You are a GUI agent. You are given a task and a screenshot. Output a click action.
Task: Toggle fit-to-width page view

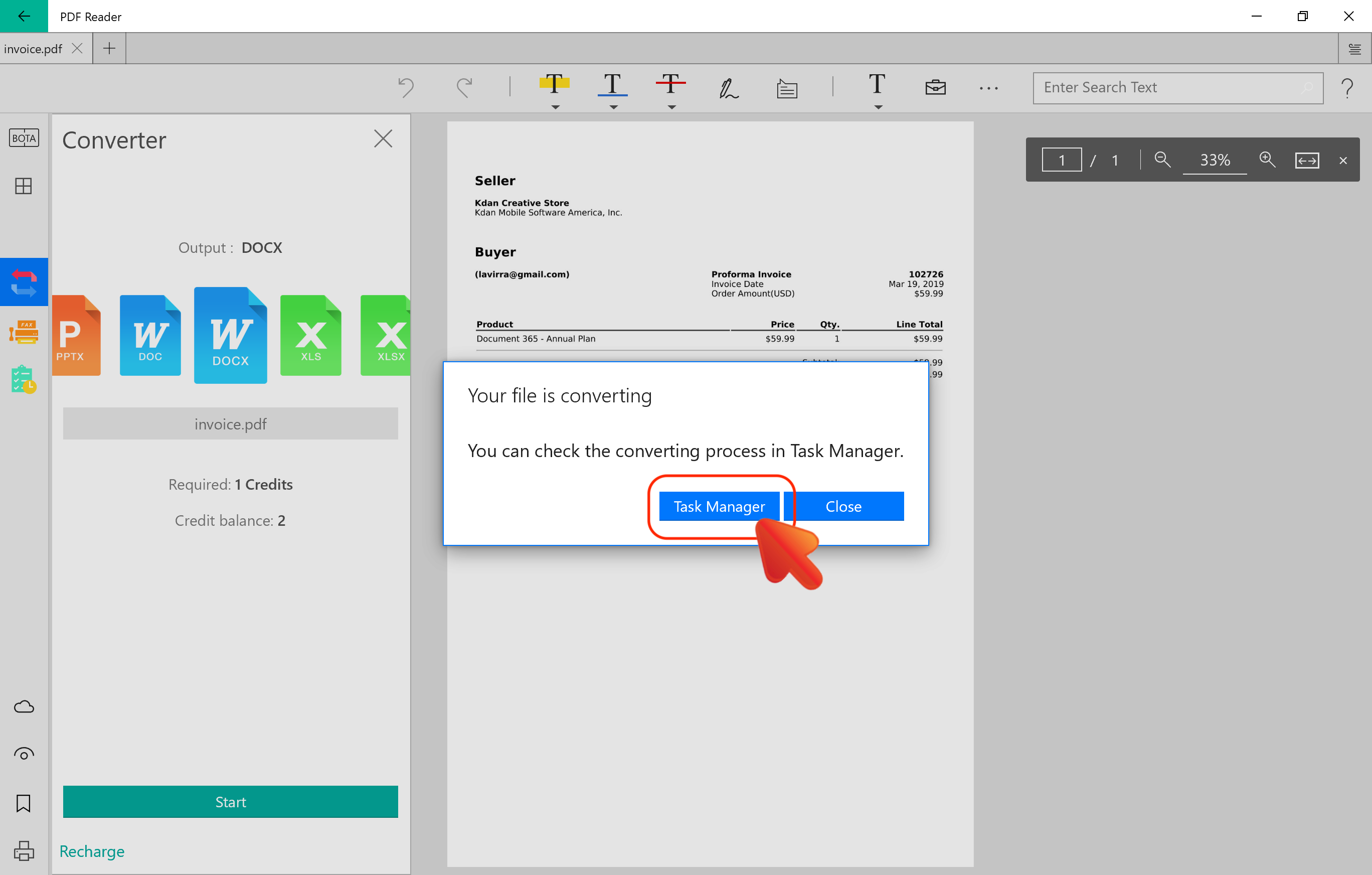coord(1306,160)
